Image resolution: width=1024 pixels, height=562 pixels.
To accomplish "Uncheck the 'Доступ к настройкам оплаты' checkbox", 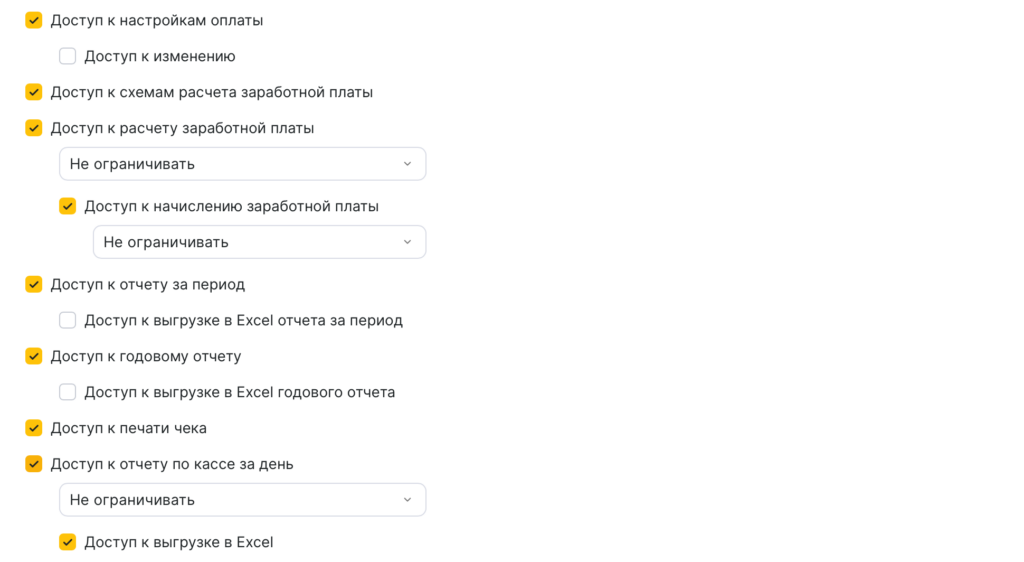I will point(34,20).
